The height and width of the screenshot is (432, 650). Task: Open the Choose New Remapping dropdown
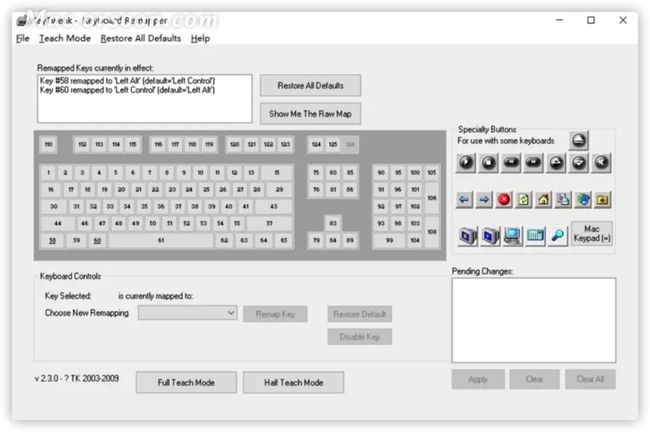pyautogui.click(x=188, y=313)
